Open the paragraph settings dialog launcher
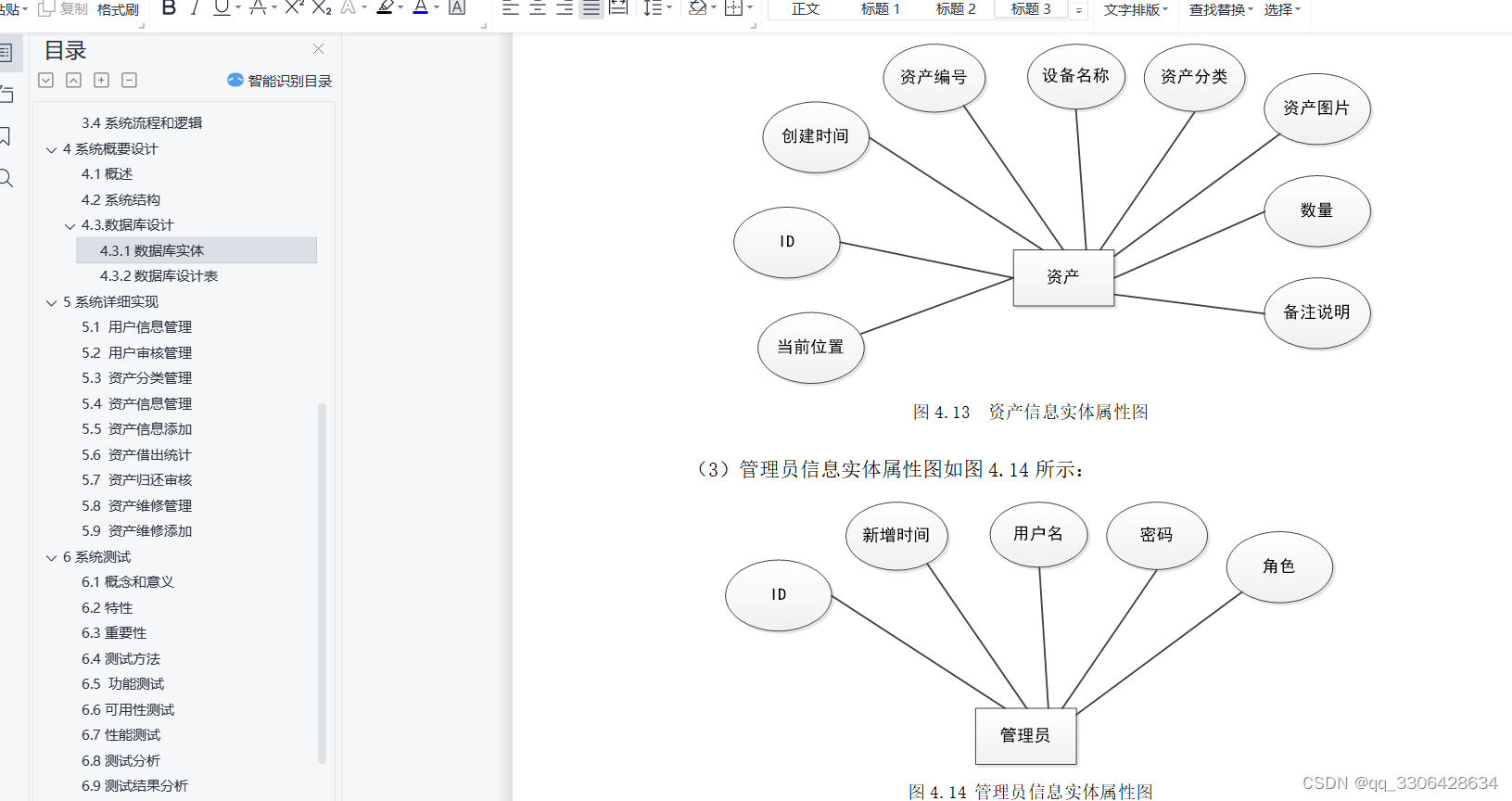This screenshot has width=1512, height=801. tap(753, 25)
